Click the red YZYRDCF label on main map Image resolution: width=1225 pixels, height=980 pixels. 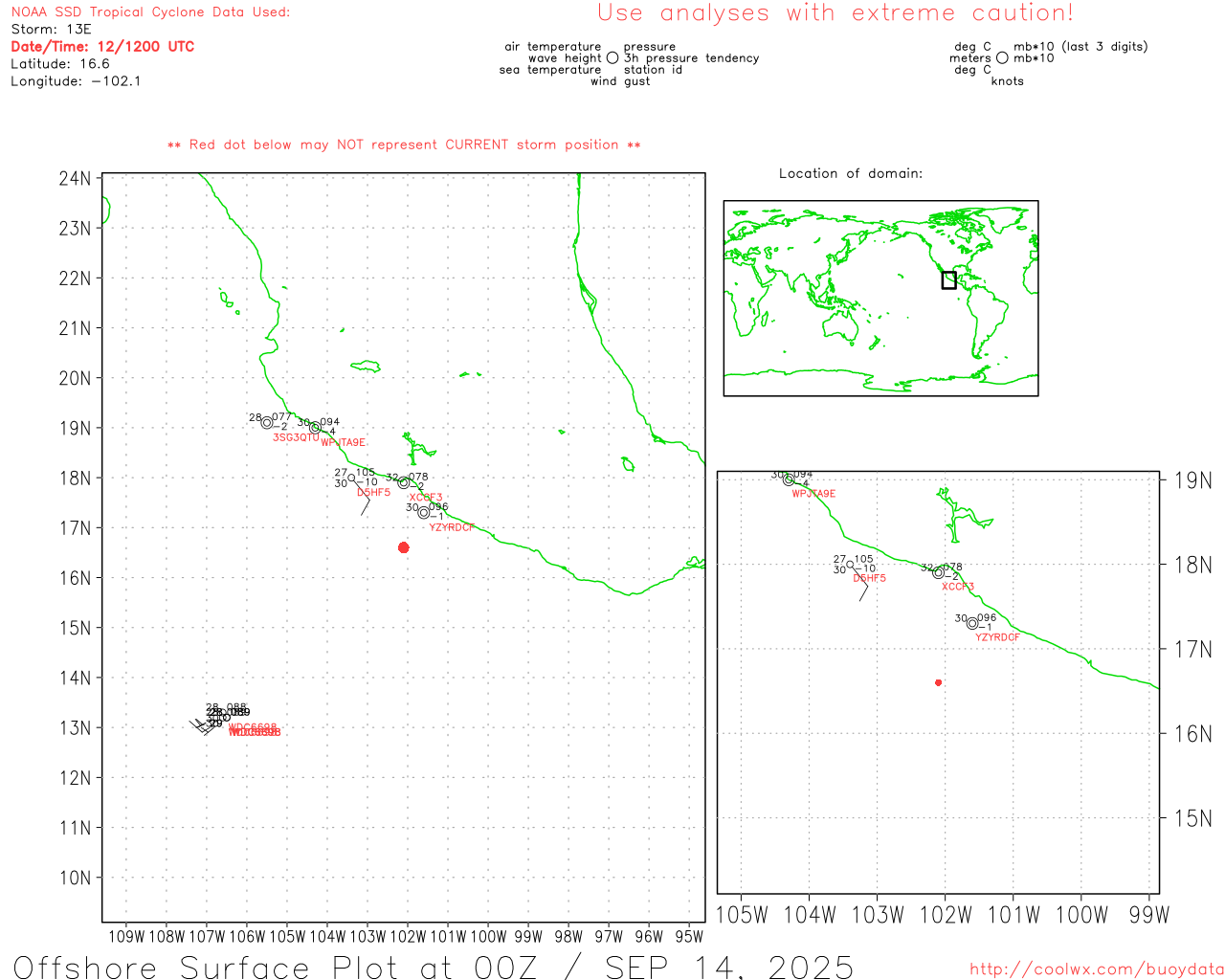(x=452, y=527)
